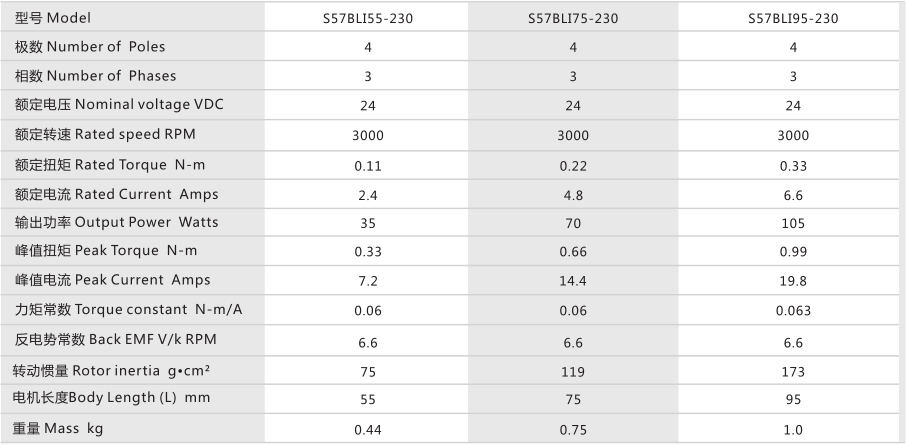The height and width of the screenshot is (445, 906).
Task: Select the Number of Poles row label
Action: pos(90,46)
